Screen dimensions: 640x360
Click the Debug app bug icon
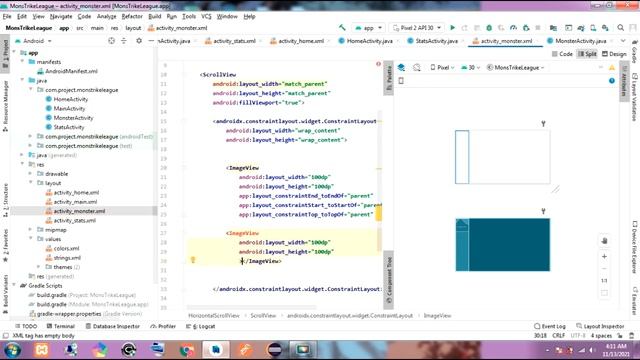(489, 28)
